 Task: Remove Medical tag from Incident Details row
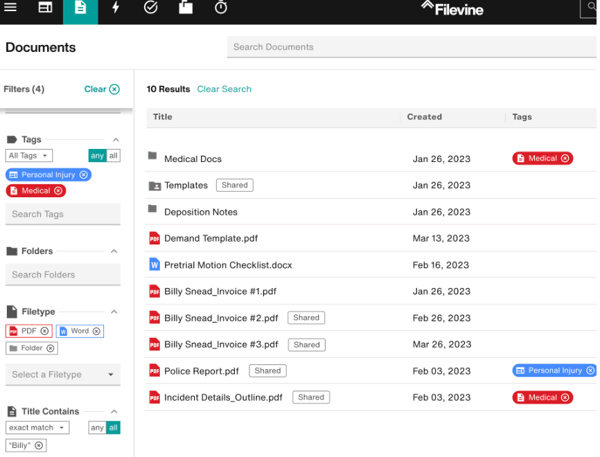click(565, 398)
